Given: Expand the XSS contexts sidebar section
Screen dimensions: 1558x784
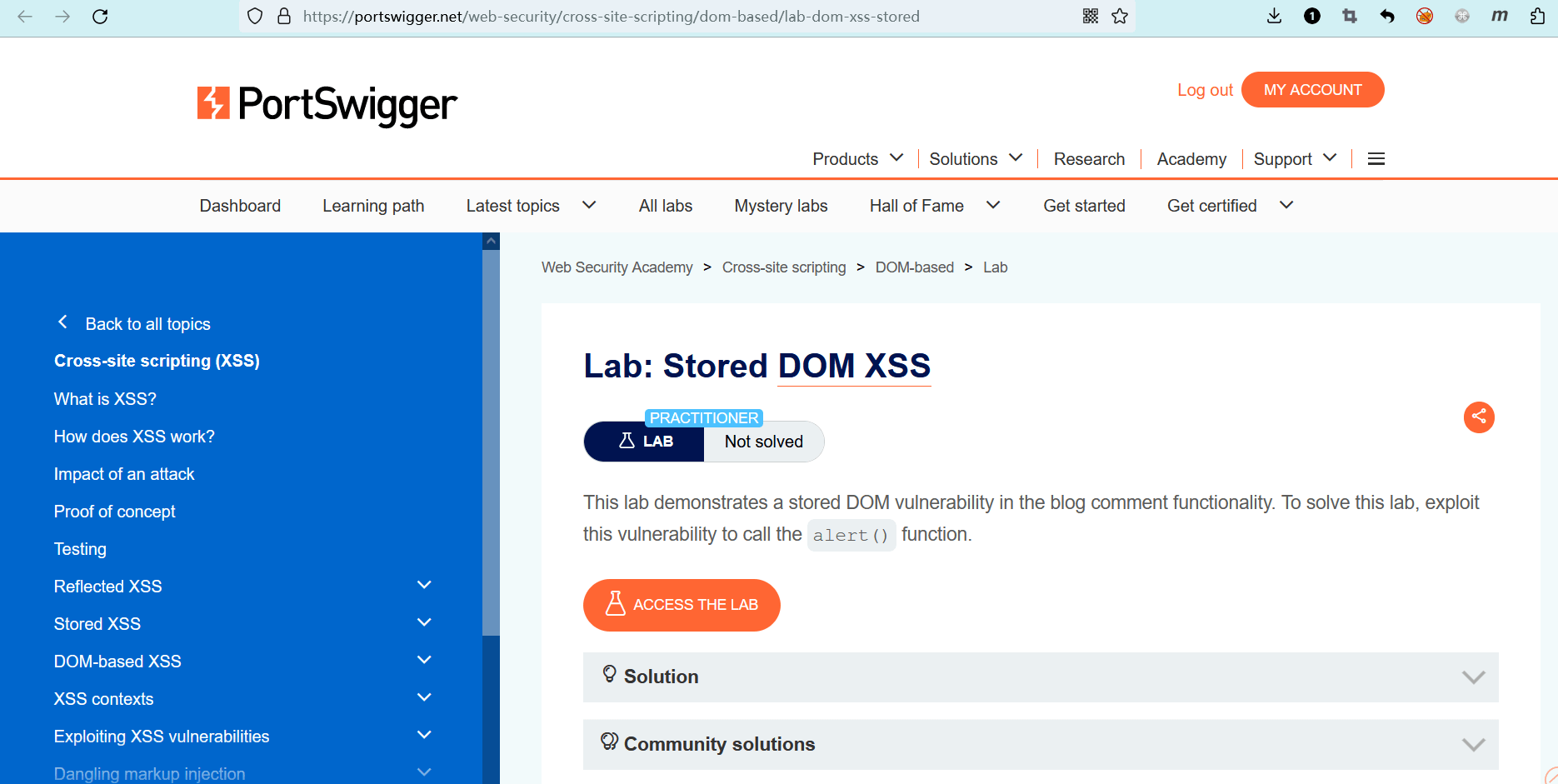Looking at the screenshot, I should (x=424, y=698).
